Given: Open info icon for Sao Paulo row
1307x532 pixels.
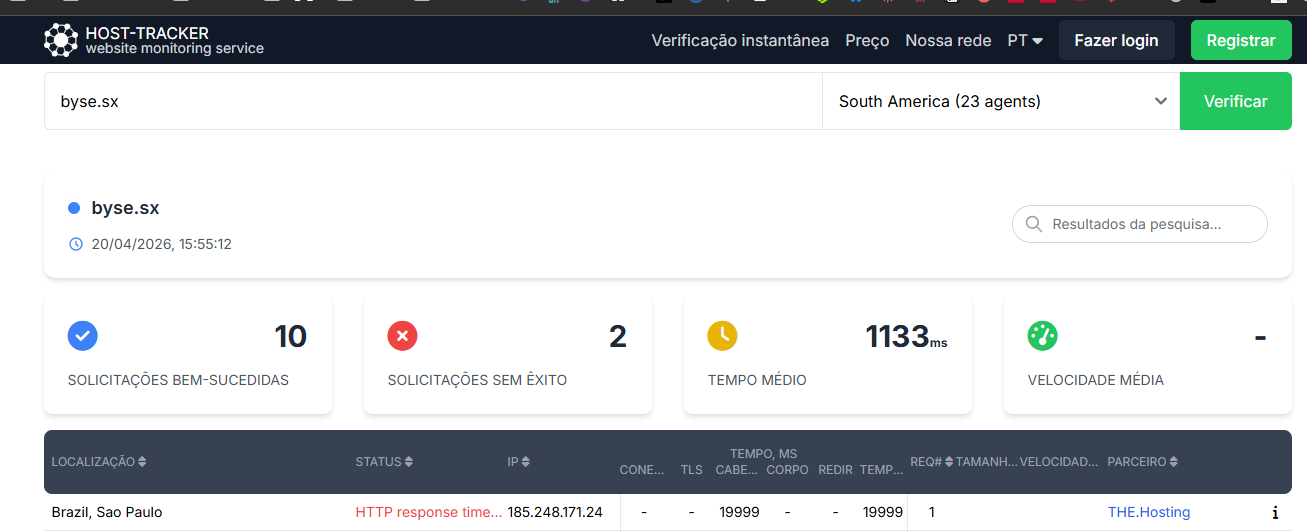Looking at the screenshot, I should click(x=1275, y=513).
